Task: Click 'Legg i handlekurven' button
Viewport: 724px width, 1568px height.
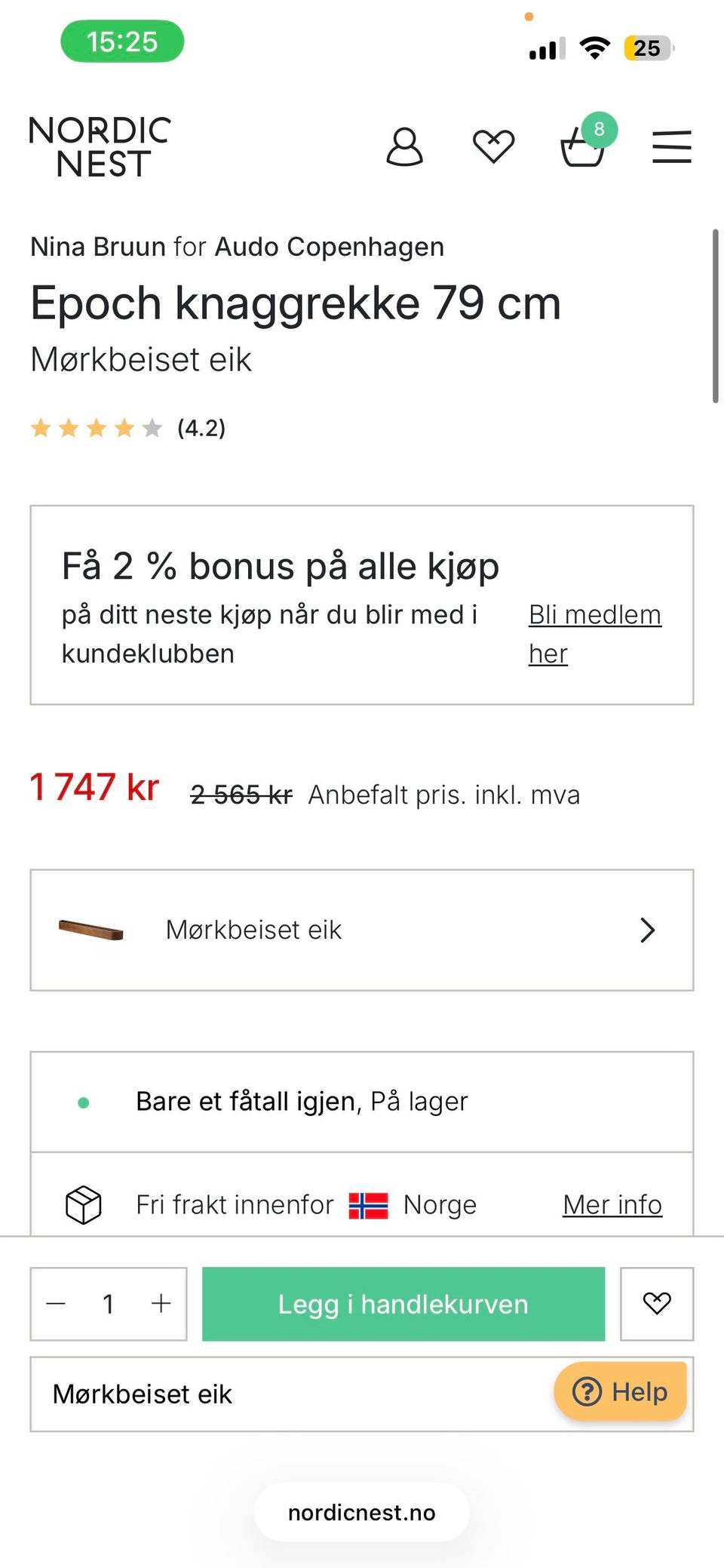Action: pos(403,1303)
